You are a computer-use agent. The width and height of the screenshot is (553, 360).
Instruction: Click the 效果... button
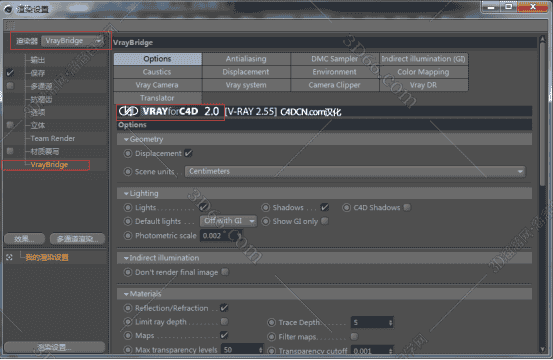click(24, 239)
